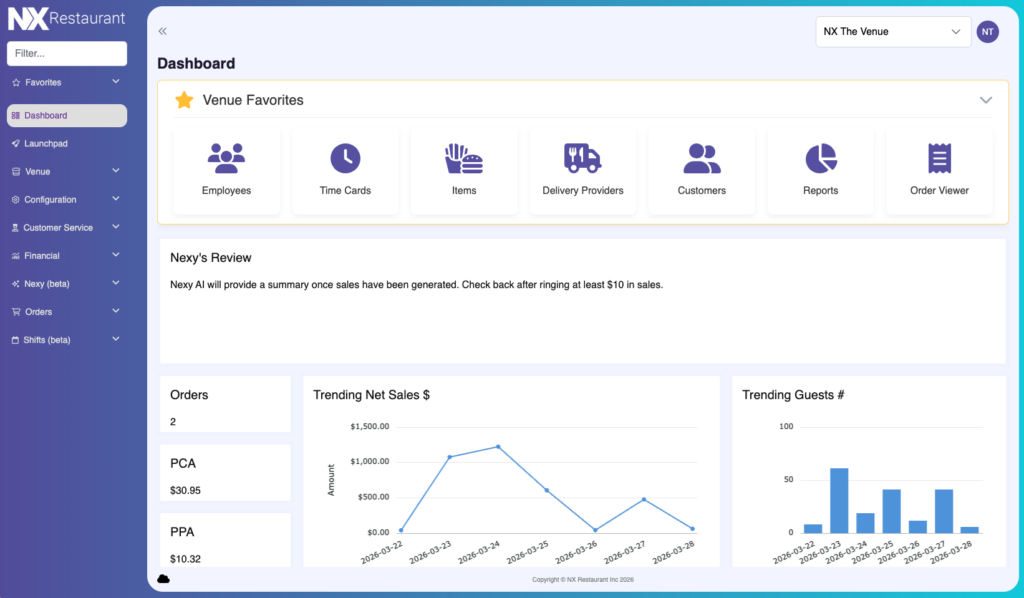Open the NT profile avatar
Image resolution: width=1024 pixels, height=598 pixels.
987,31
